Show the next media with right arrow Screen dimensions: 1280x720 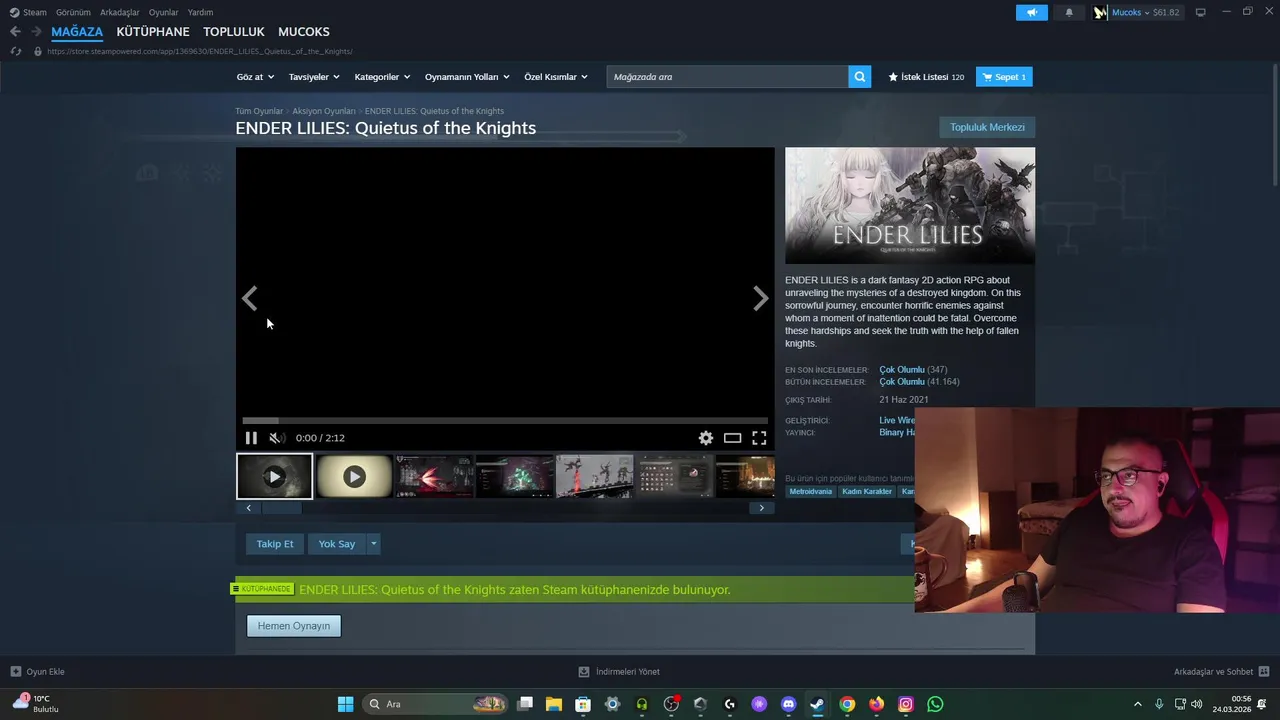[761, 298]
